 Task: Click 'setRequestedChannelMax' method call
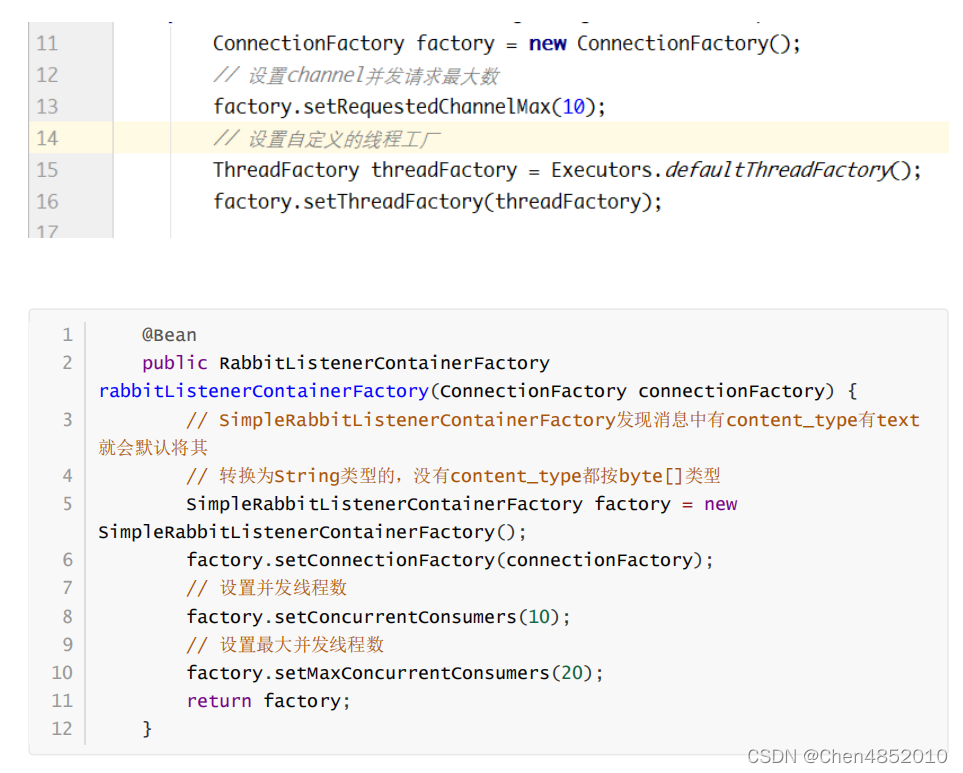pyautogui.click(x=426, y=107)
